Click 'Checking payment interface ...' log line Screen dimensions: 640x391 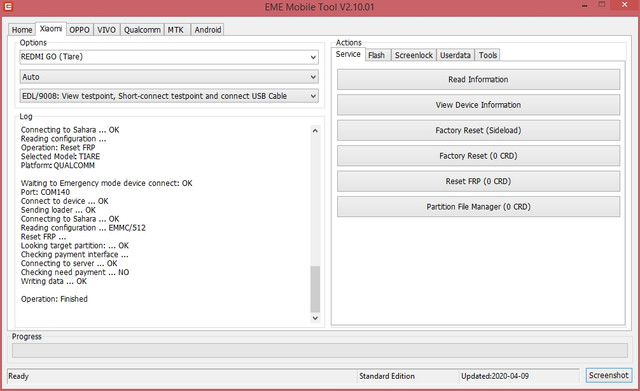coord(75,255)
